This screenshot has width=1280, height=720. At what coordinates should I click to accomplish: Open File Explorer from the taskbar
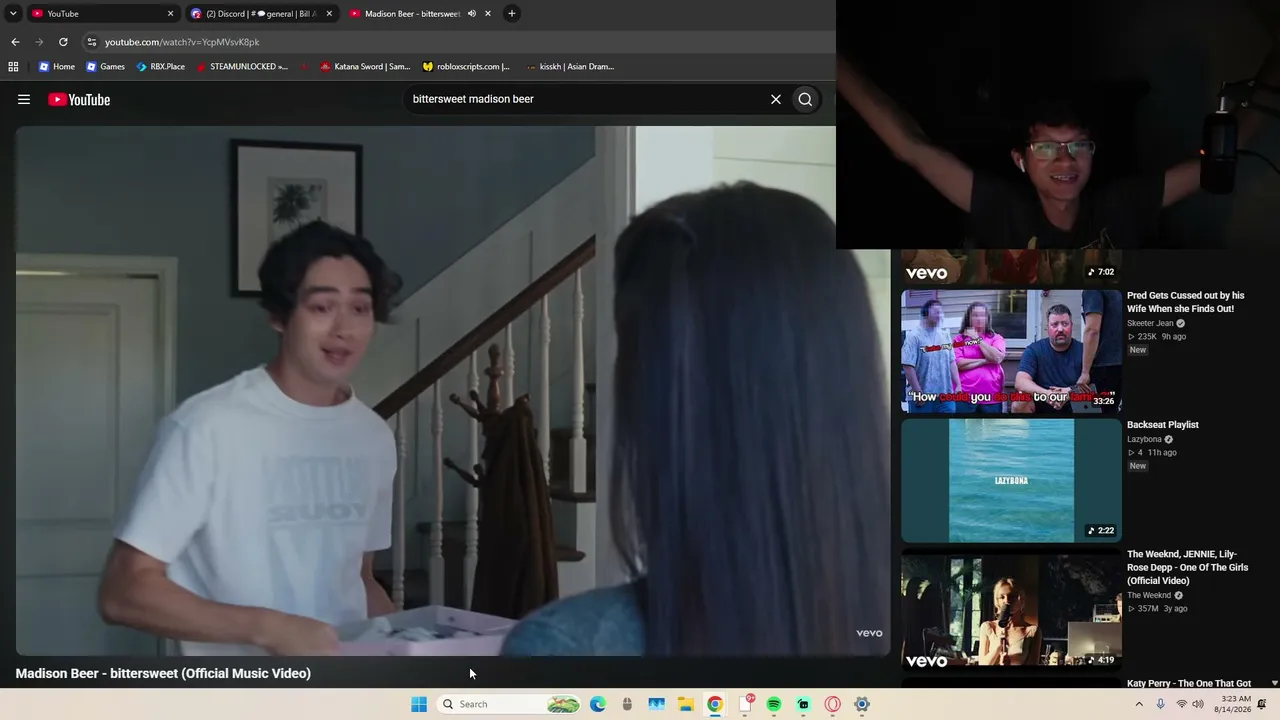tap(685, 704)
